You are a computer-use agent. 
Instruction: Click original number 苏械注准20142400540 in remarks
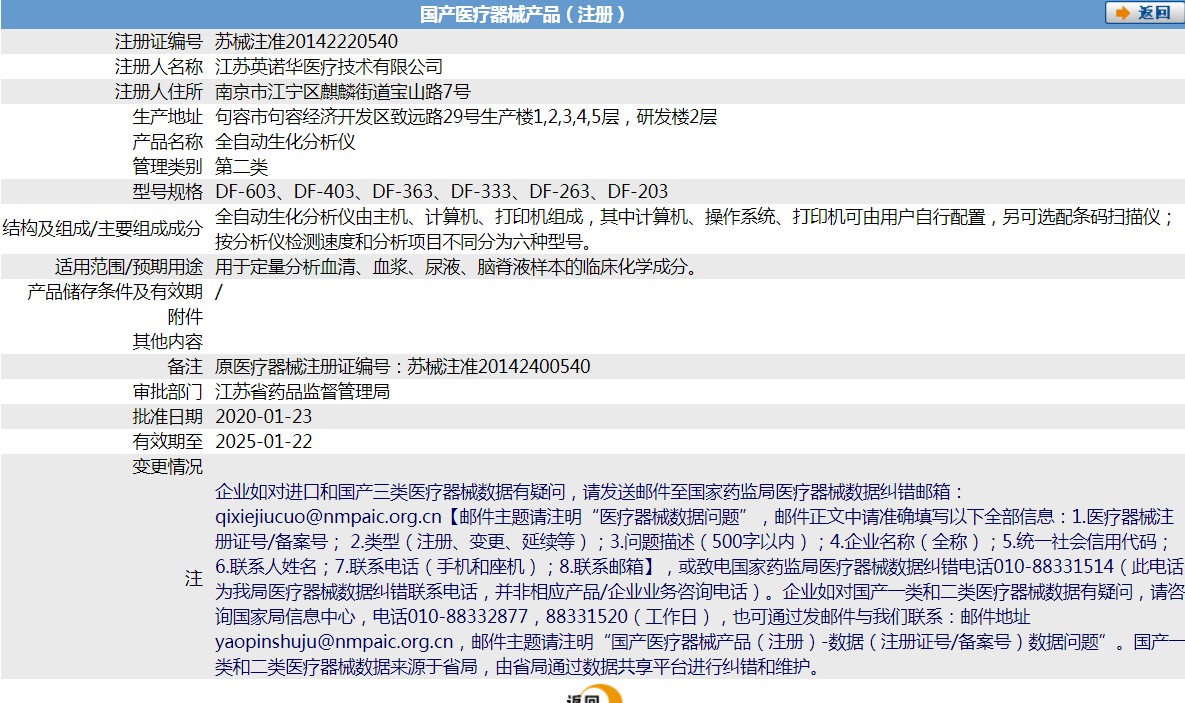point(499,366)
